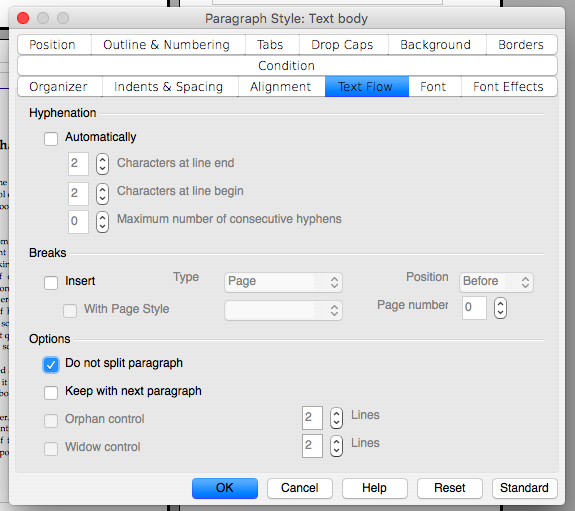Enable Automatically hyphenation checkbox

point(51,139)
